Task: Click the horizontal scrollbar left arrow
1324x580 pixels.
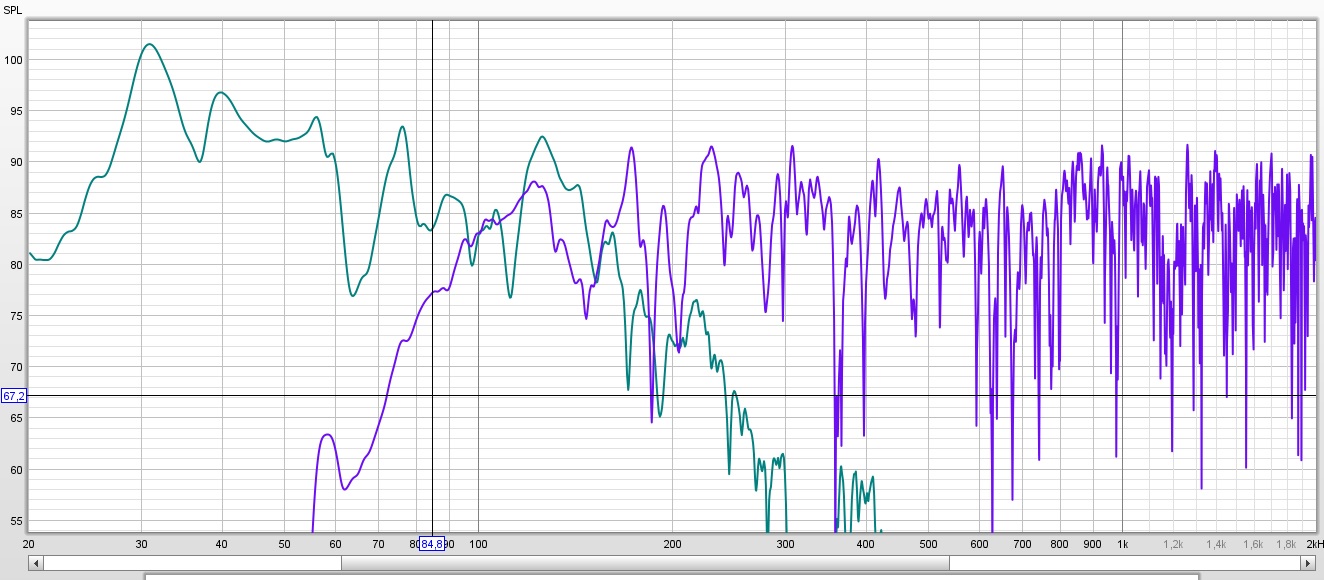Action: coord(36,563)
